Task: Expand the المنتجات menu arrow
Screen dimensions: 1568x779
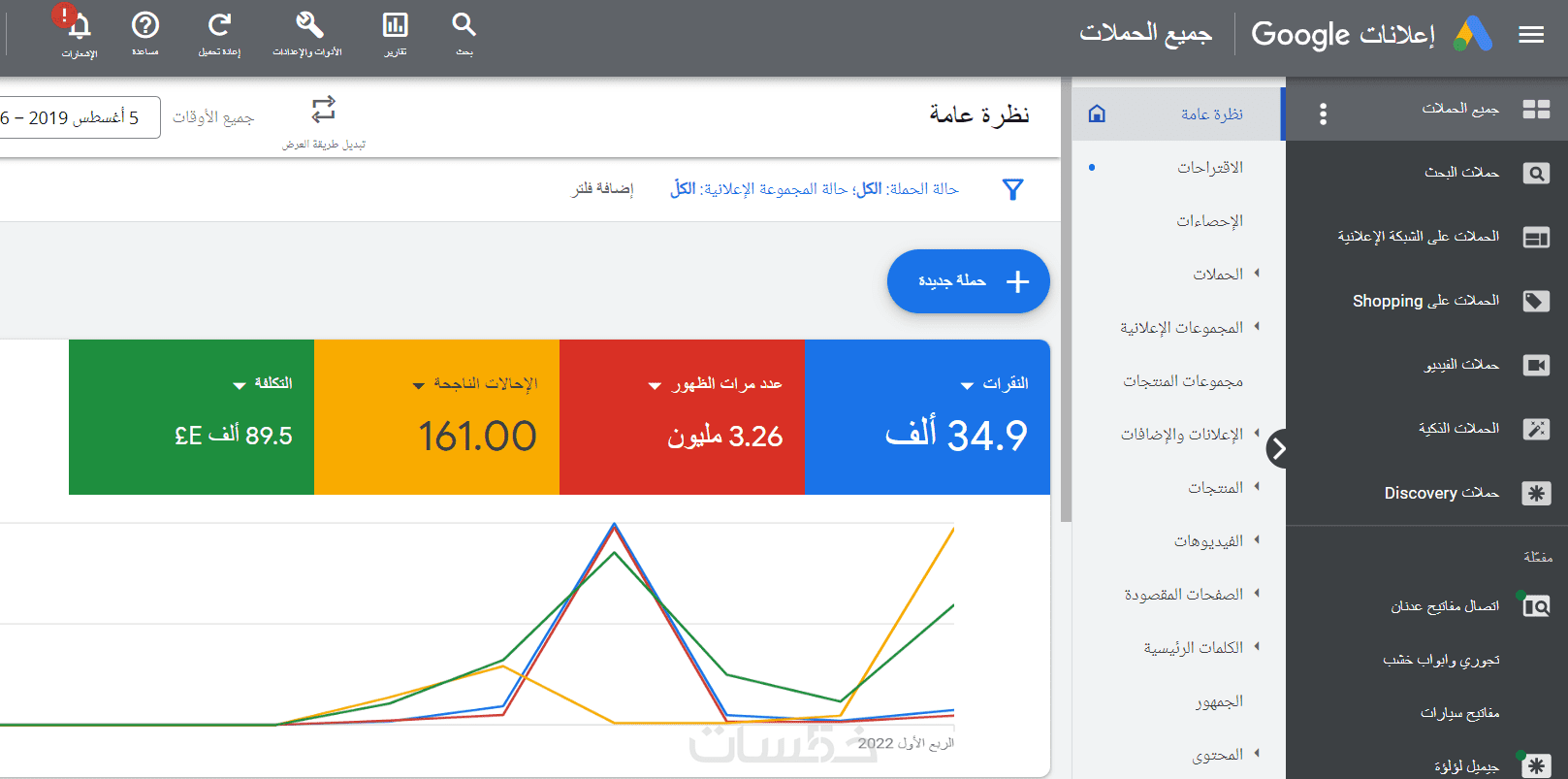Action: point(1257,487)
